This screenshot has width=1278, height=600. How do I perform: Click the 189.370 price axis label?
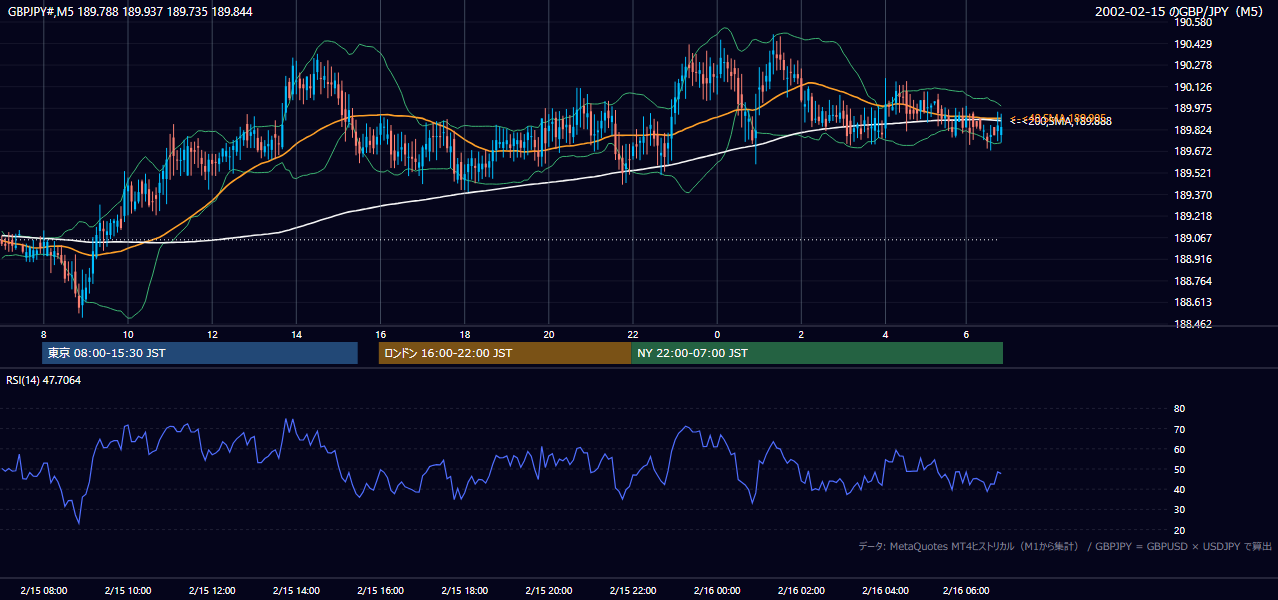coord(1193,195)
